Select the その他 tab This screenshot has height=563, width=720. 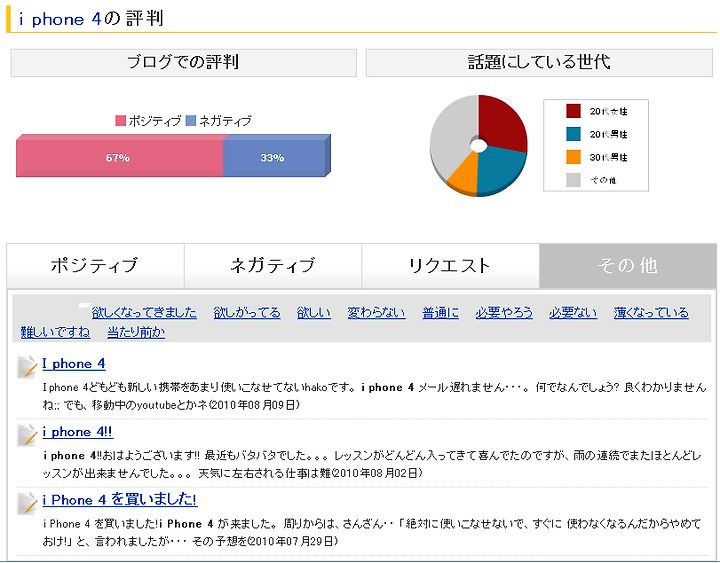pyautogui.click(x=628, y=266)
